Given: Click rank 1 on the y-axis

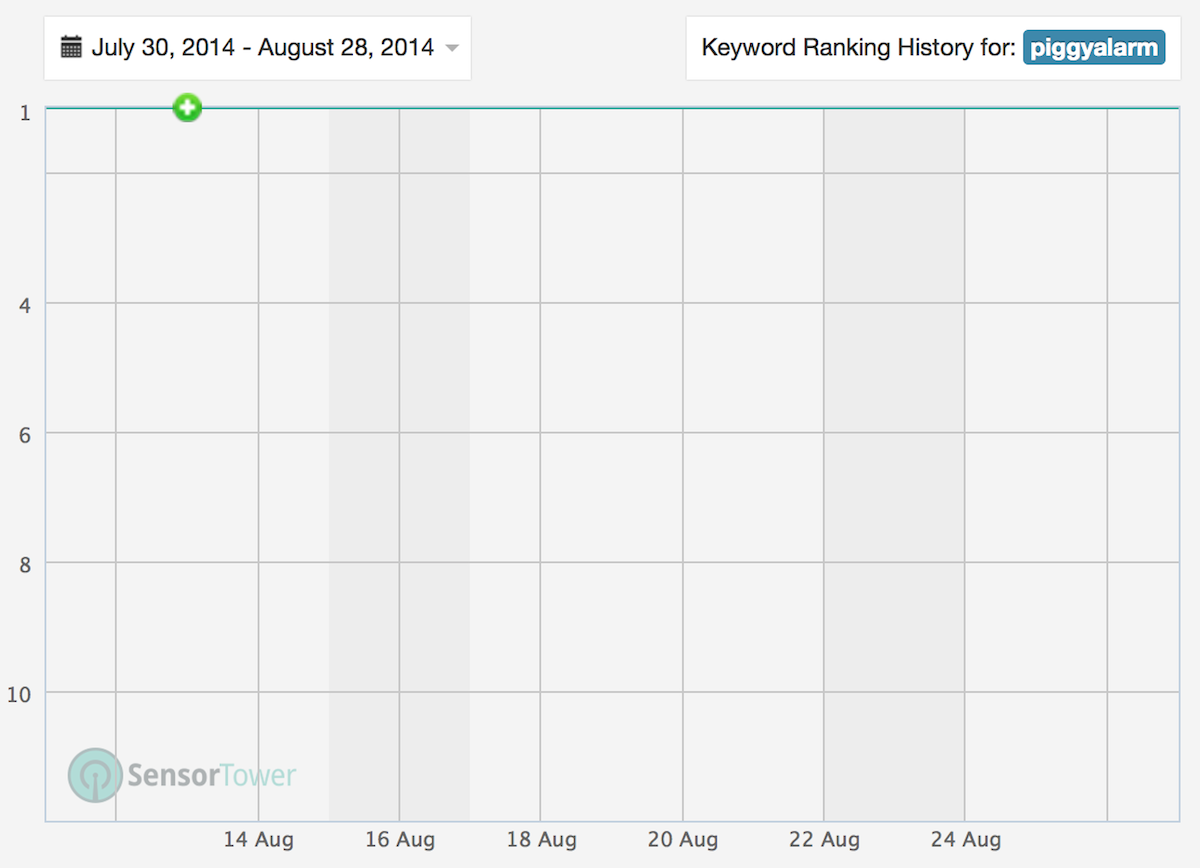Looking at the screenshot, I should pyautogui.click(x=24, y=113).
